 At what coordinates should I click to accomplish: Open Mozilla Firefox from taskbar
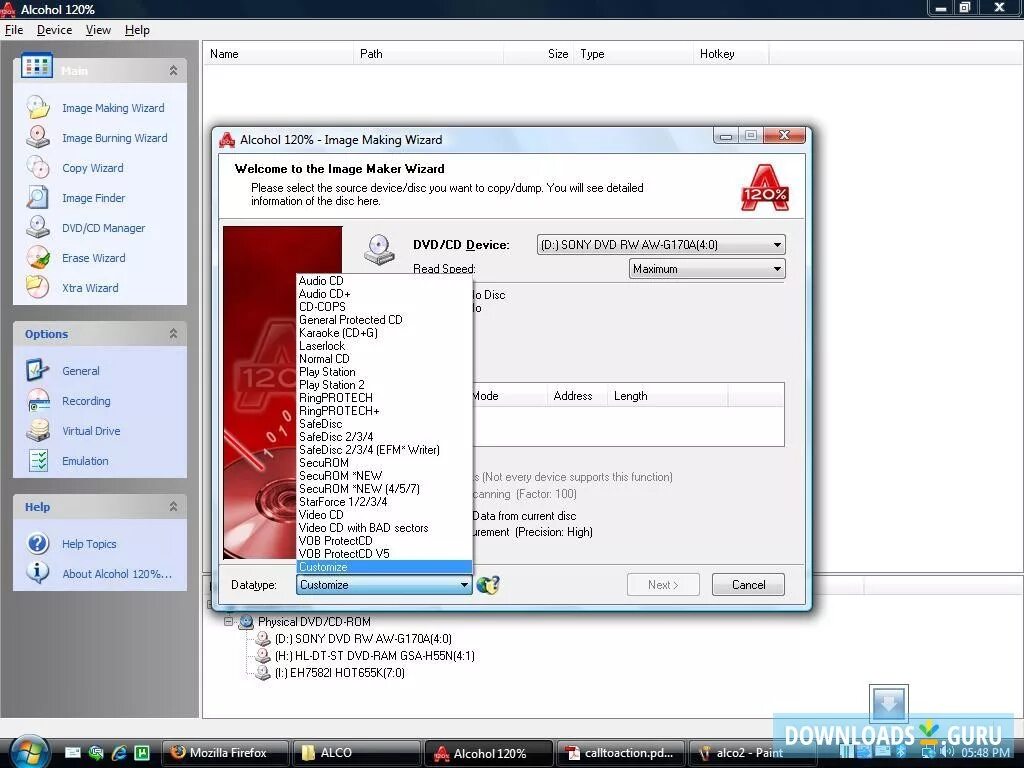coord(225,753)
